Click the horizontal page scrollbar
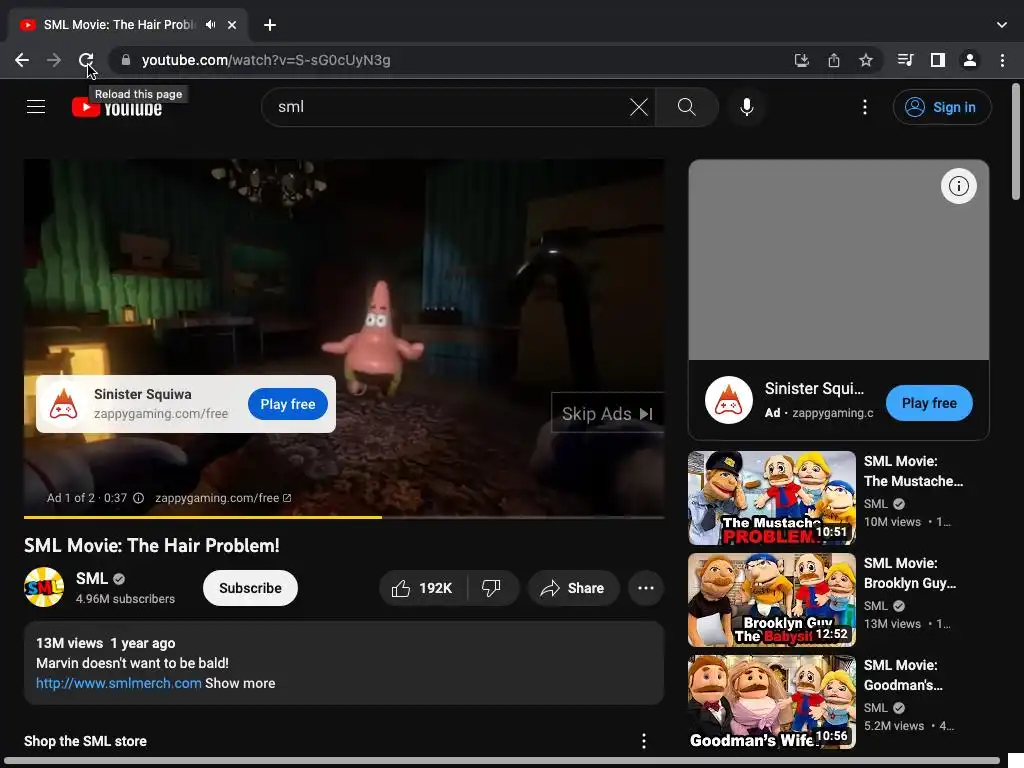Screen dimensions: 1024x768 click(x=502, y=762)
